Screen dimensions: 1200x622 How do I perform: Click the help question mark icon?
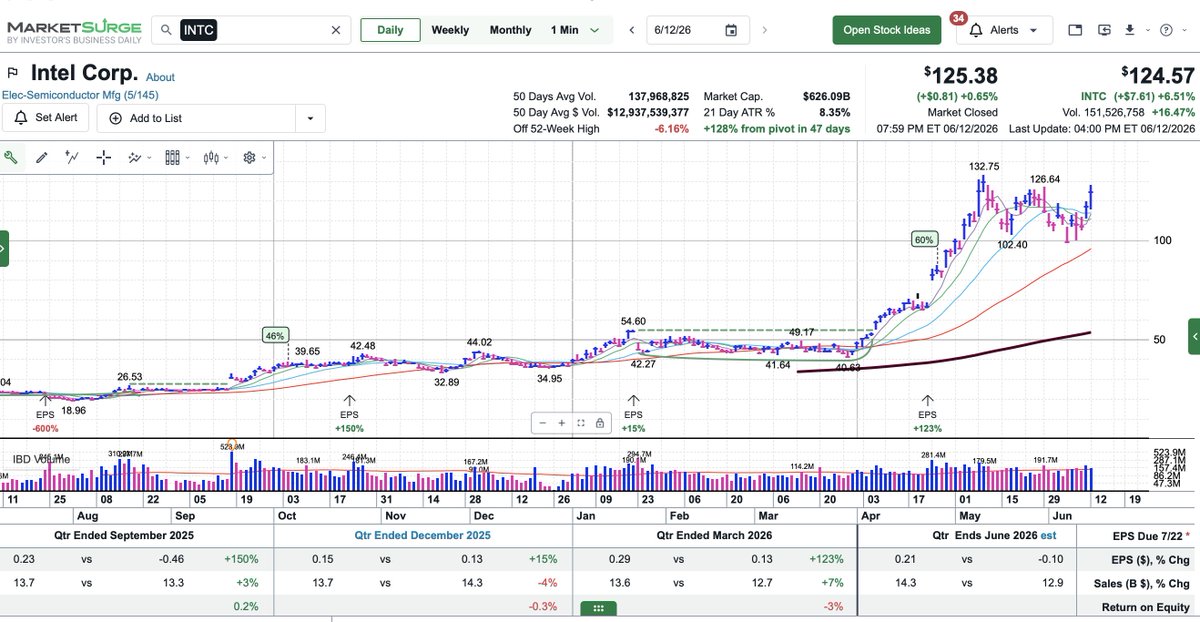point(1166,30)
